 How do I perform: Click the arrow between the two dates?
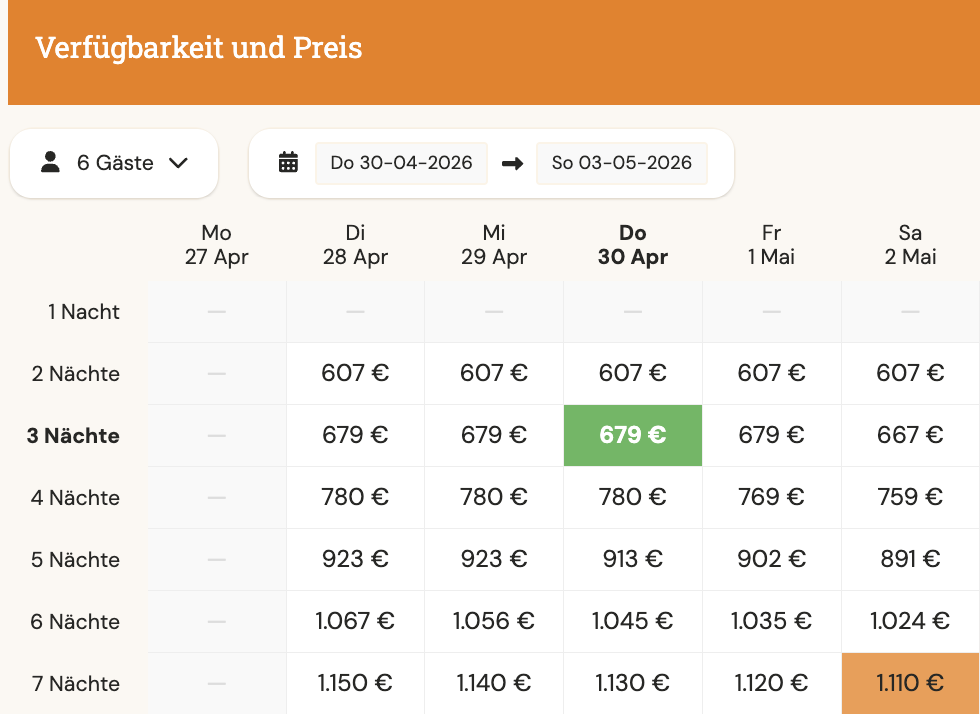click(x=512, y=163)
